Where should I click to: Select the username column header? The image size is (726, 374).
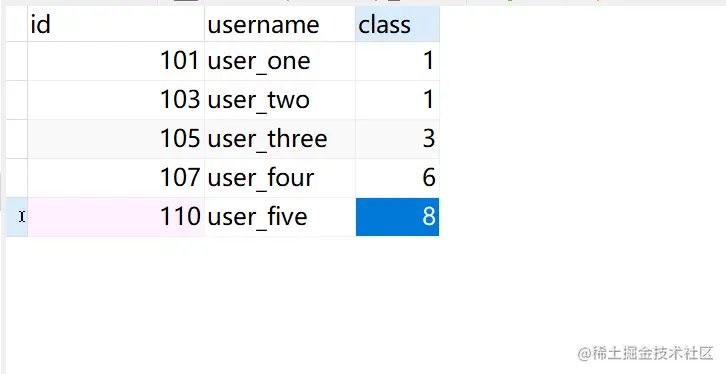pyautogui.click(x=280, y=24)
